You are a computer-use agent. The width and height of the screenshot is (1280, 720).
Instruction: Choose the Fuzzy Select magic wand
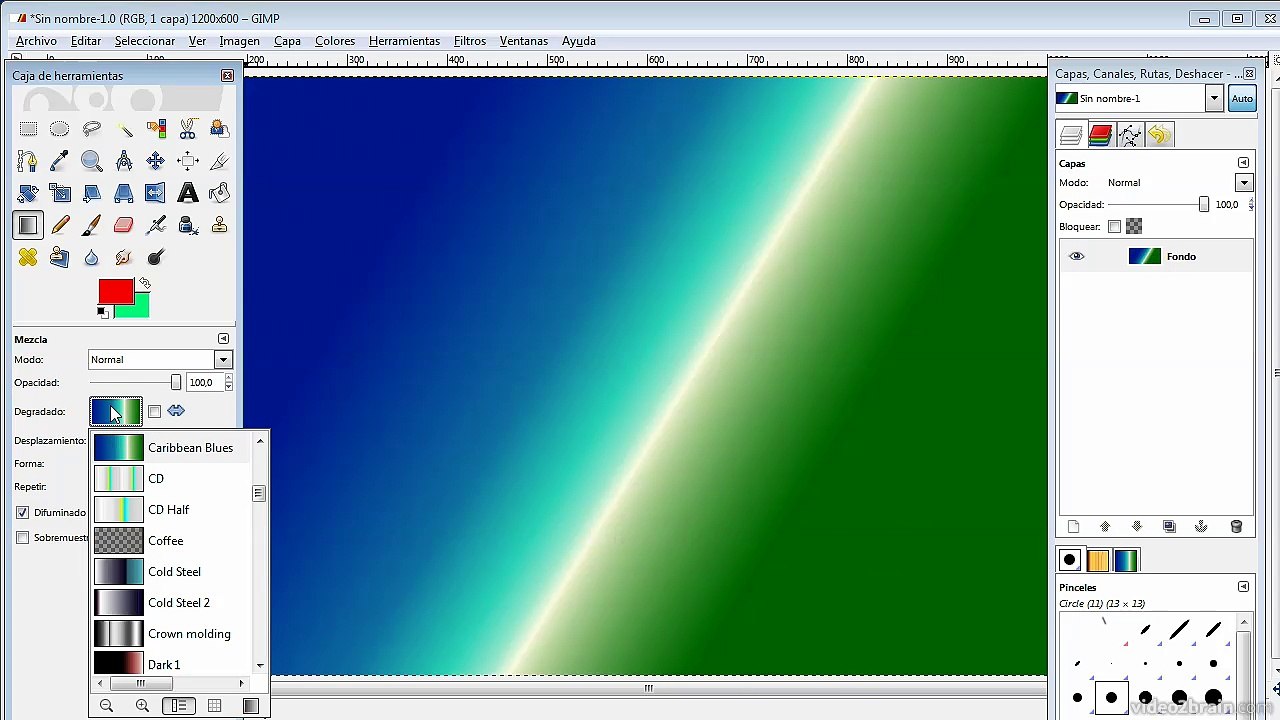click(x=124, y=129)
